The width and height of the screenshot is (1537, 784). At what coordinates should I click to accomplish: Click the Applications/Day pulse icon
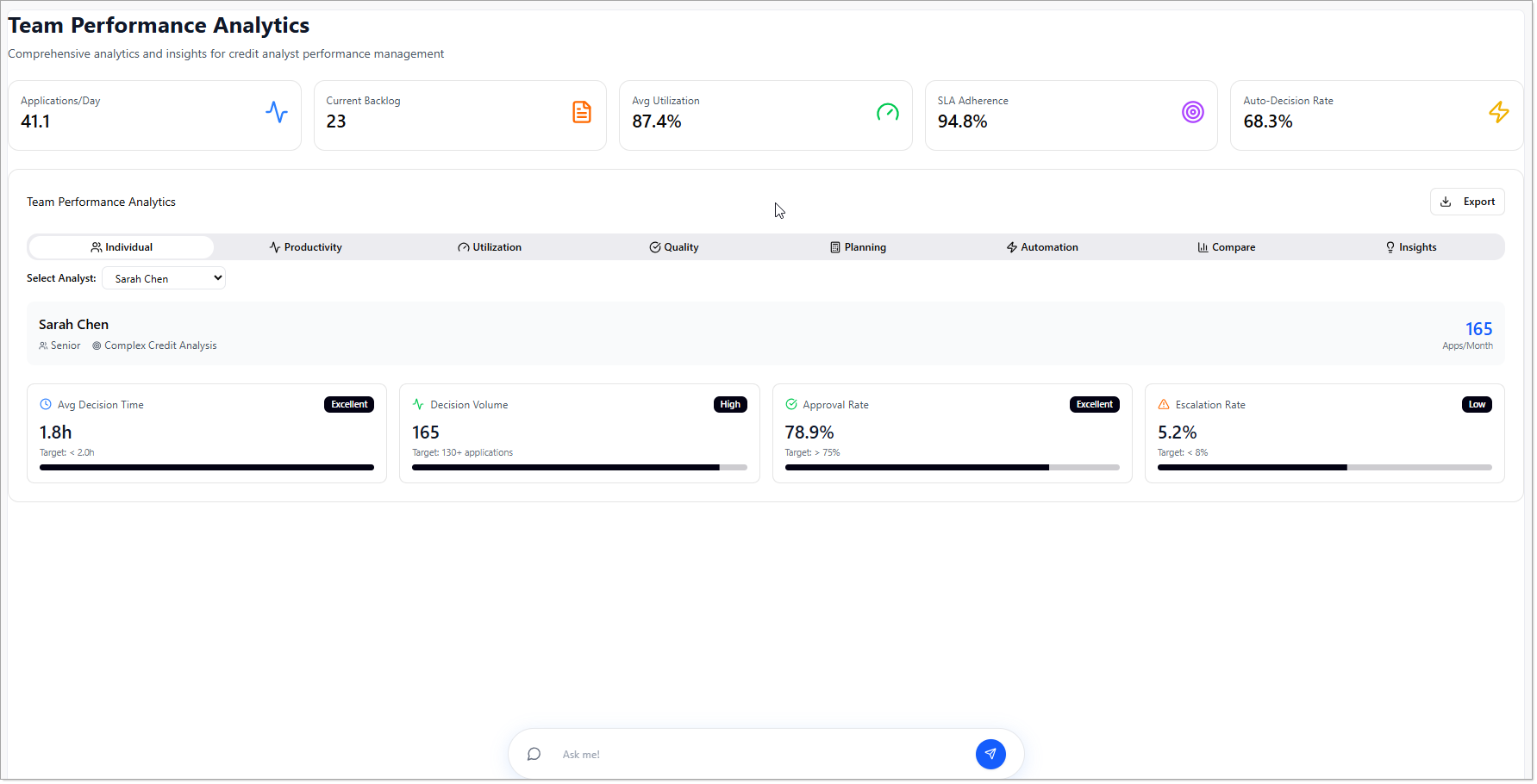pyautogui.click(x=276, y=112)
